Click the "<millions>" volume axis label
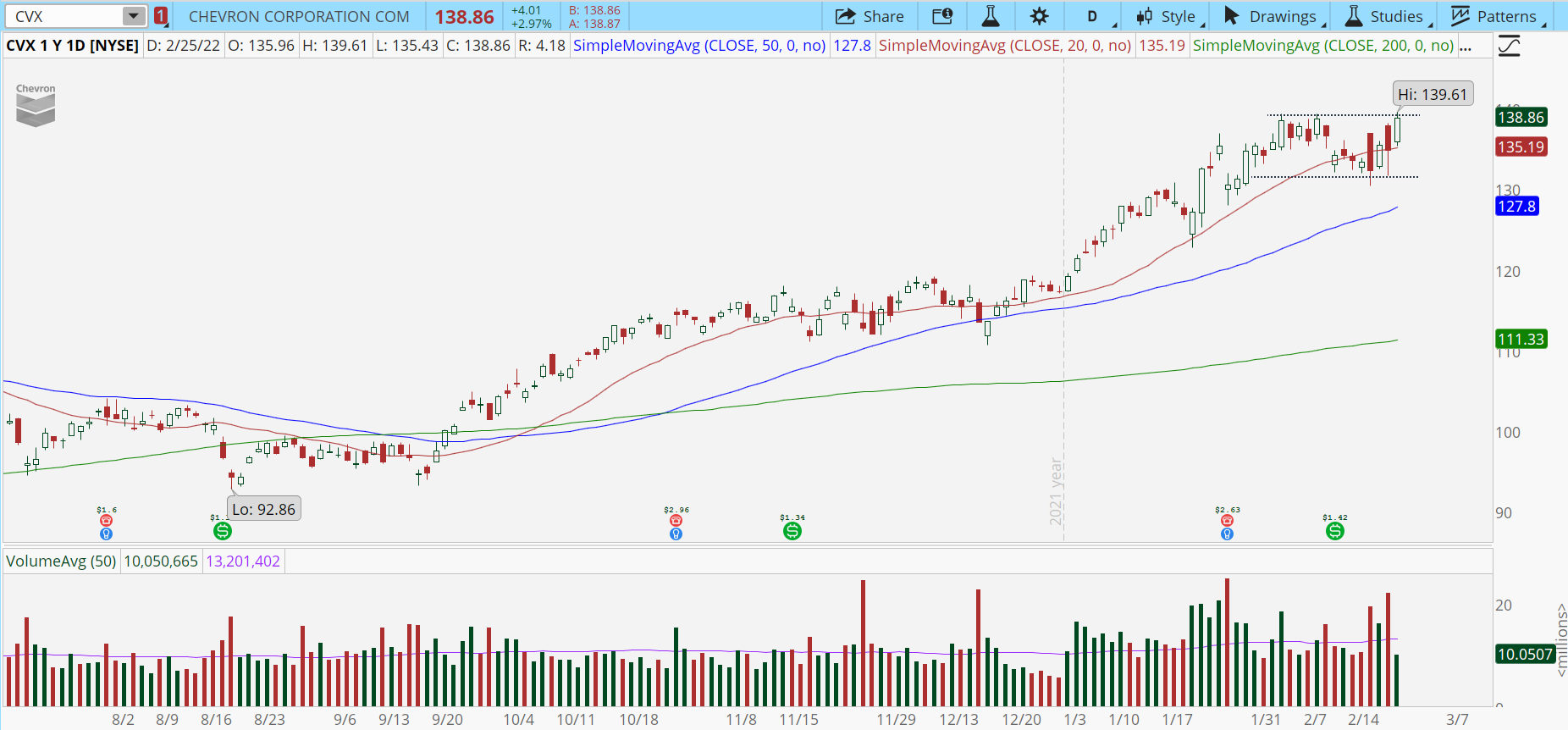This screenshot has height=730, width=1568. 1561,640
